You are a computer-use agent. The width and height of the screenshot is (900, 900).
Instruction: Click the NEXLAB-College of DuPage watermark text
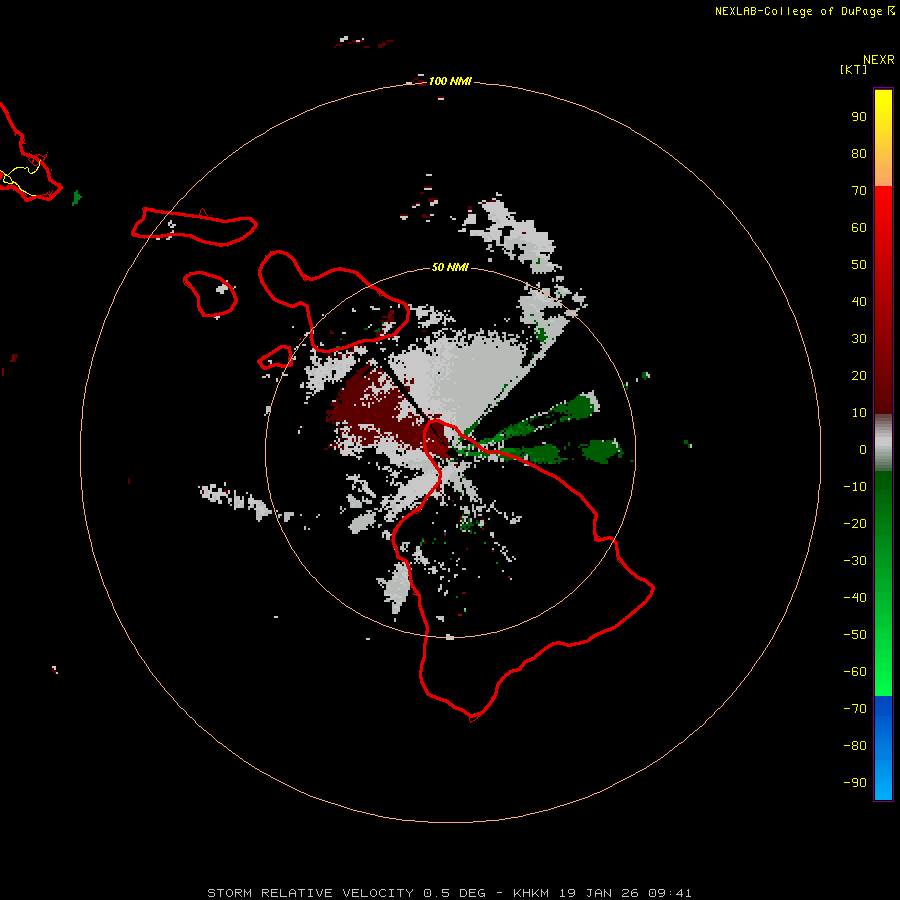pyautogui.click(x=798, y=11)
